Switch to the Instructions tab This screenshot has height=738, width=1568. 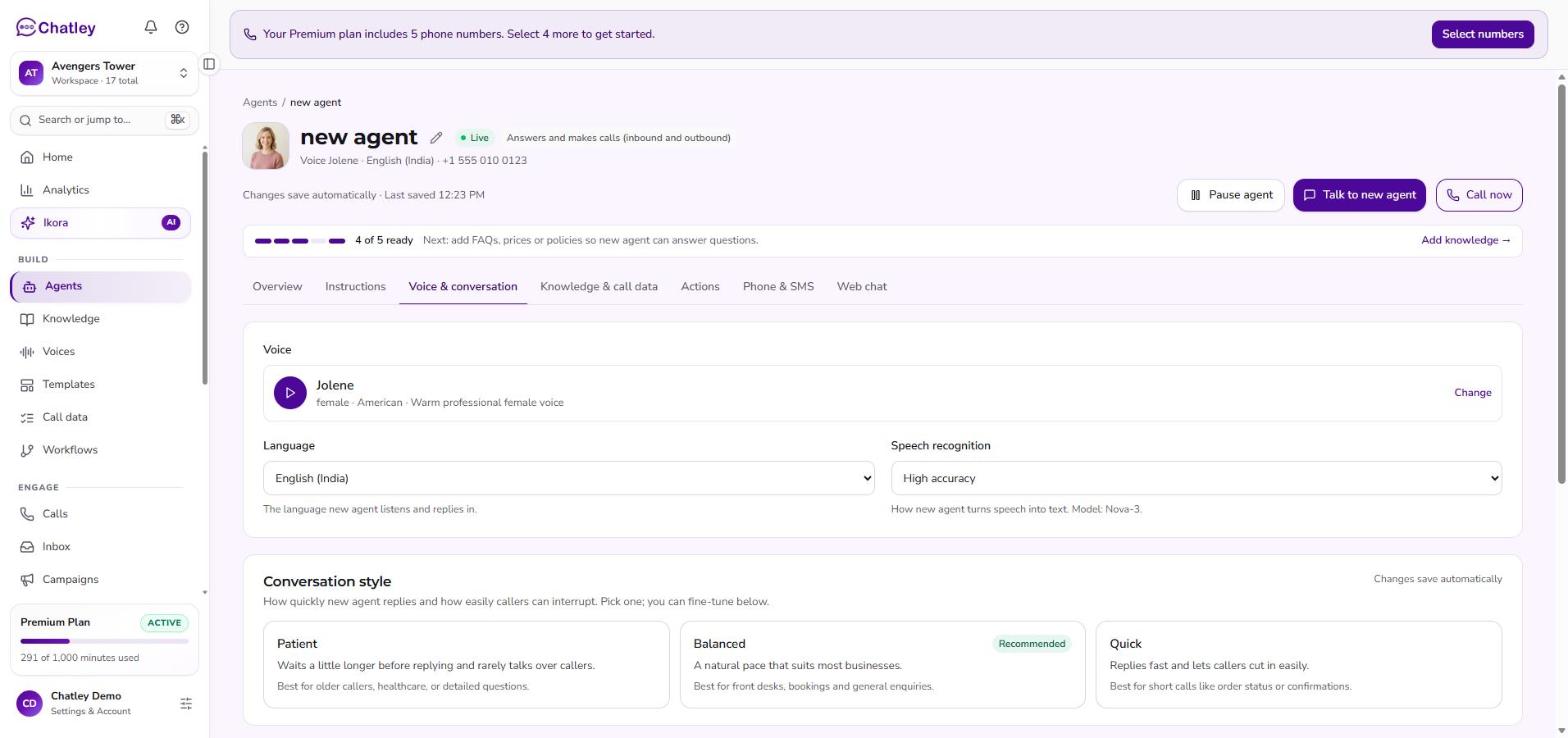(355, 287)
